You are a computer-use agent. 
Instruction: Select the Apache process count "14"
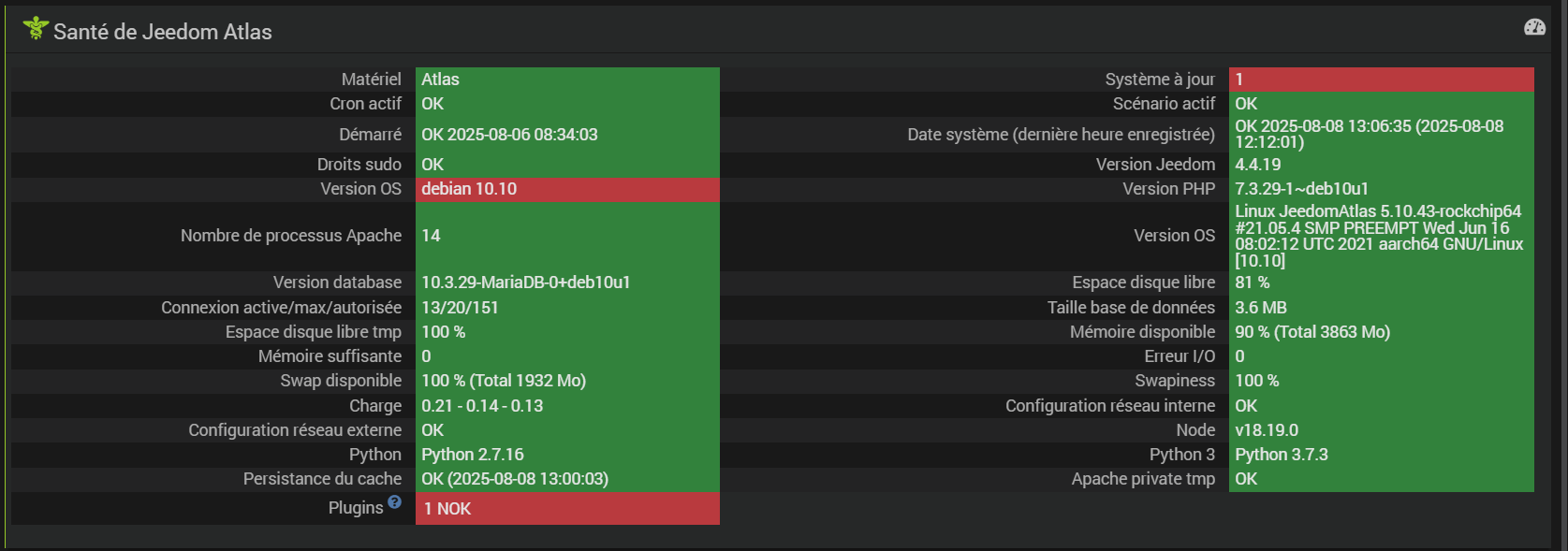point(431,236)
